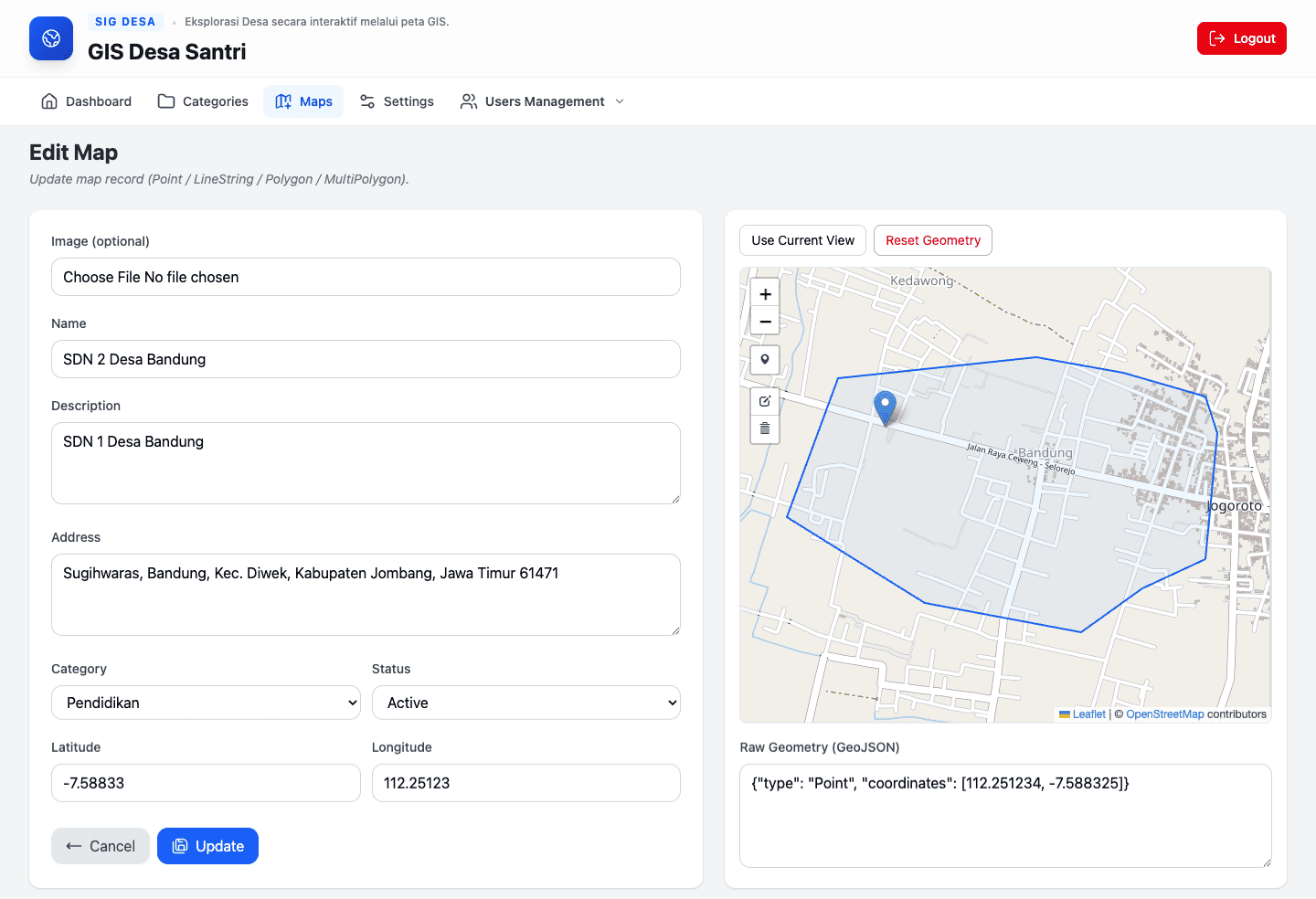Open the Dashboard page
This screenshot has height=899, width=1316.
point(87,101)
